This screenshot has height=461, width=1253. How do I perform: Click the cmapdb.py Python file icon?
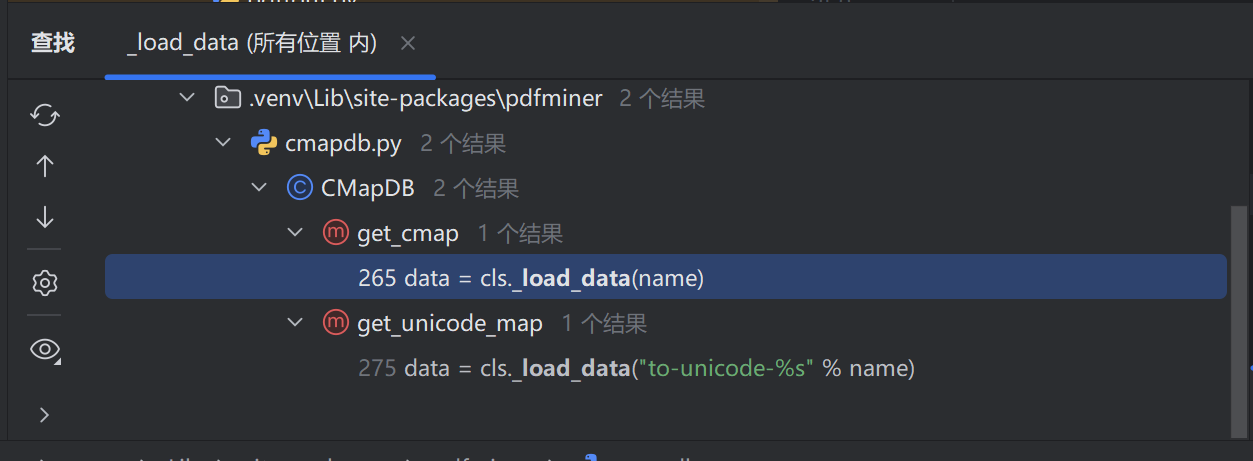[263, 143]
